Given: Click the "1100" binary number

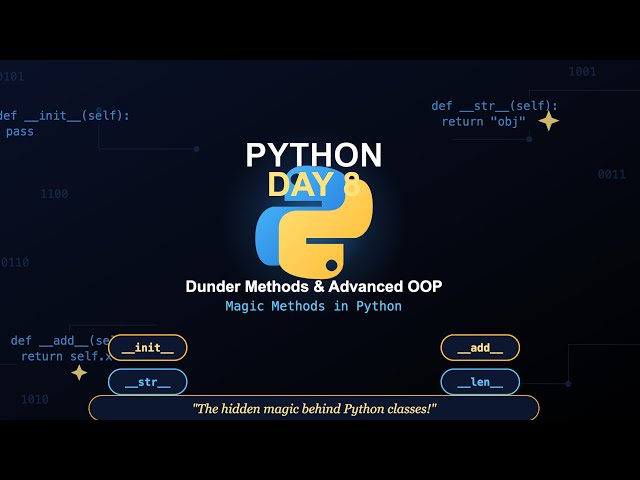Looking at the screenshot, I should [54, 193].
